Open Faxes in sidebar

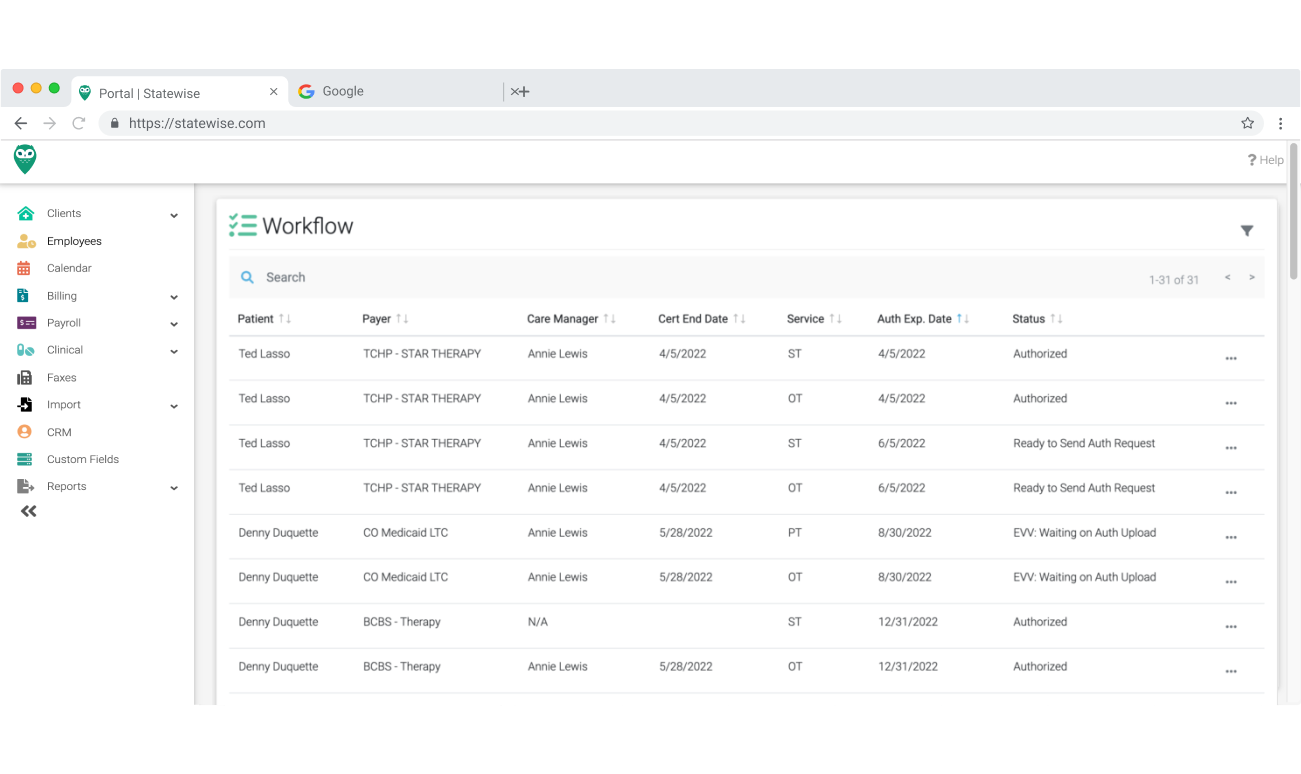pyautogui.click(x=61, y=378)
